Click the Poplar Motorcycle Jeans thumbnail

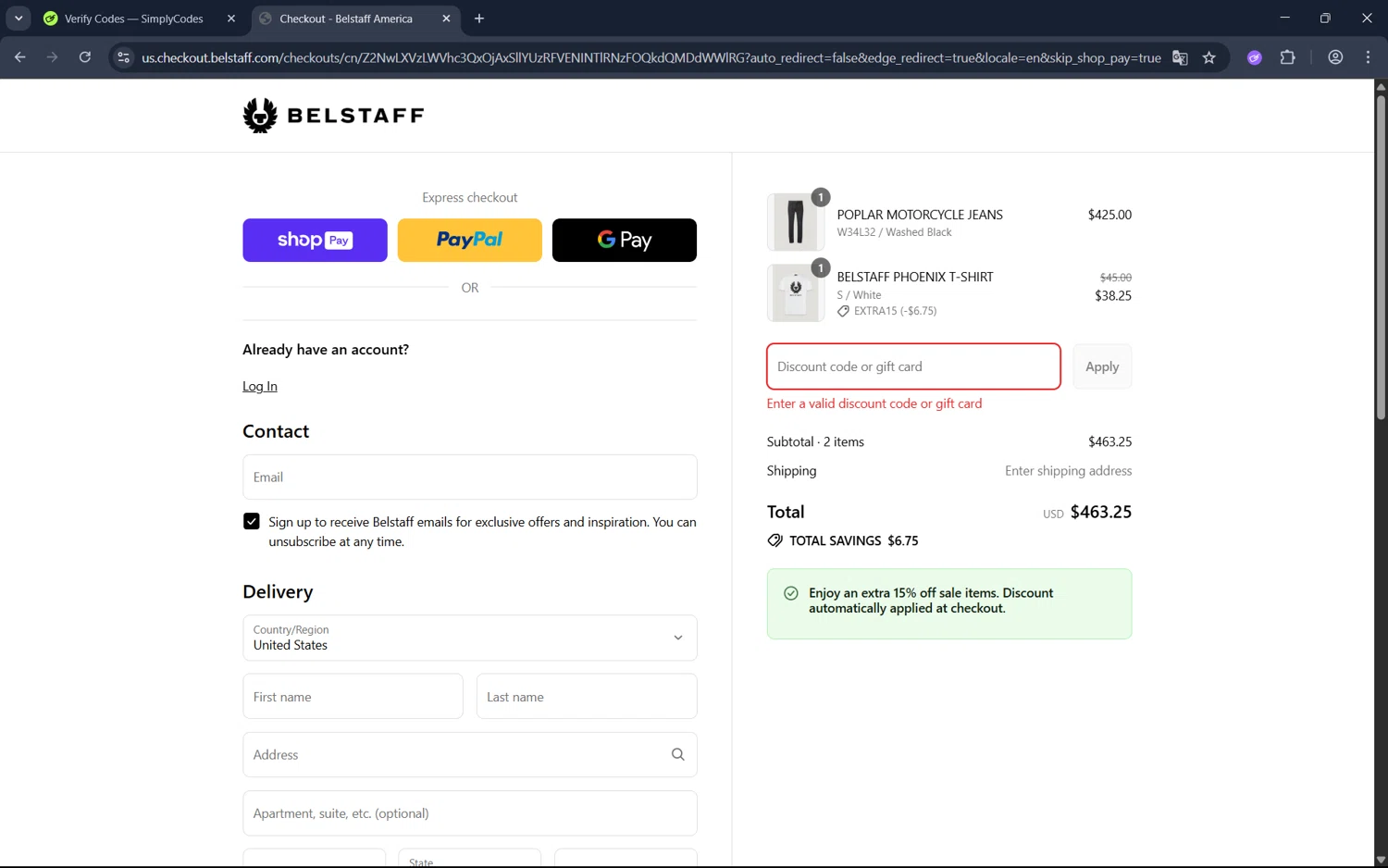tap(796, 222)
